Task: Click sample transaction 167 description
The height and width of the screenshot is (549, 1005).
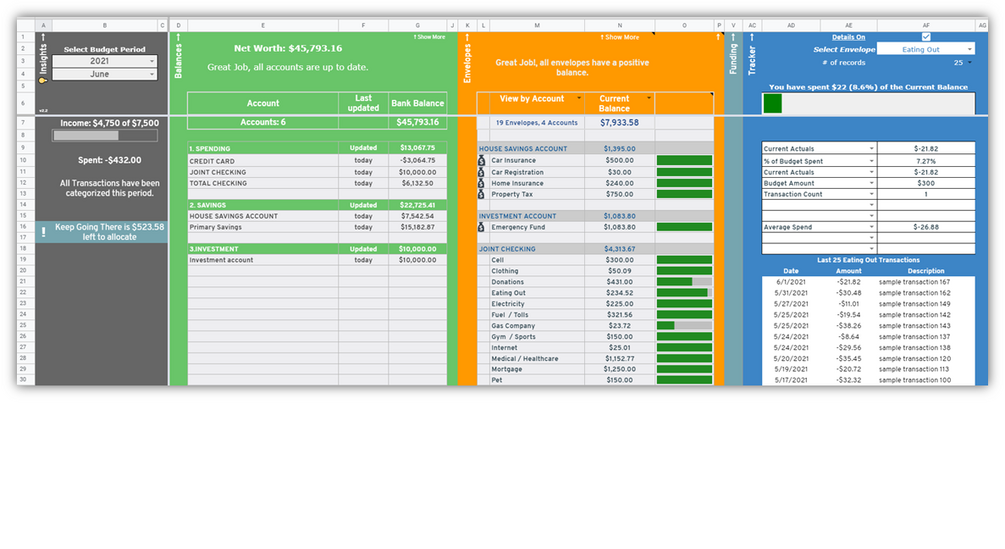Action: pos(914,282)
